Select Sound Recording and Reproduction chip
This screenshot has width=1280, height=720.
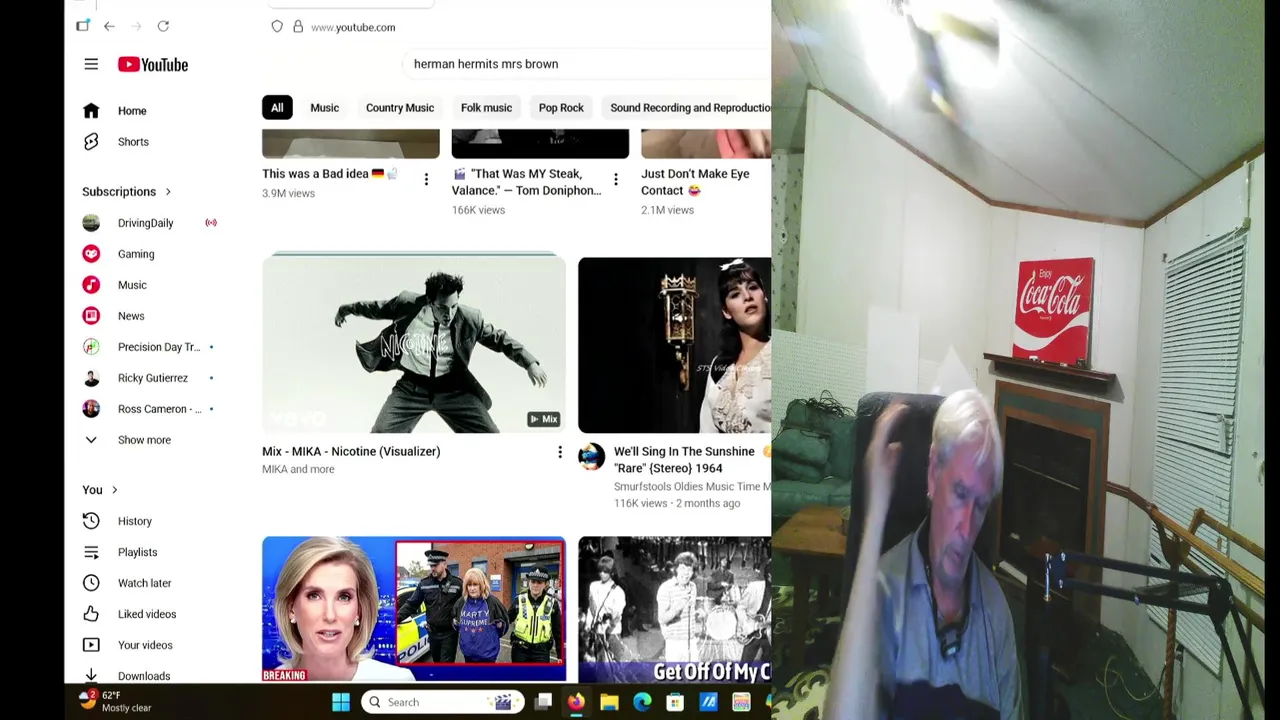pos(687,108)
